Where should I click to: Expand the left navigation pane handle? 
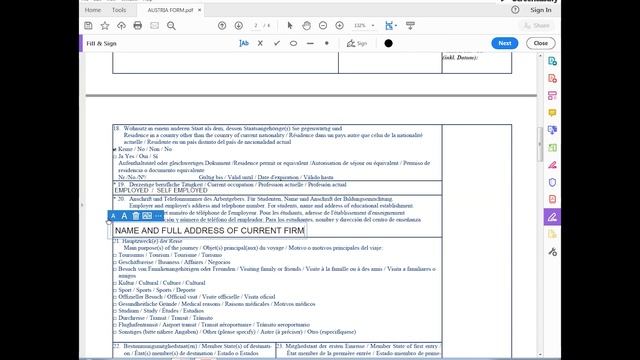click(x=82, y=205)
